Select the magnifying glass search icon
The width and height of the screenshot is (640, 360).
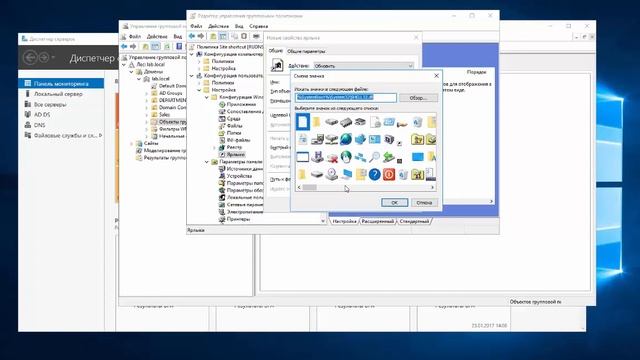tap(374, 157)
